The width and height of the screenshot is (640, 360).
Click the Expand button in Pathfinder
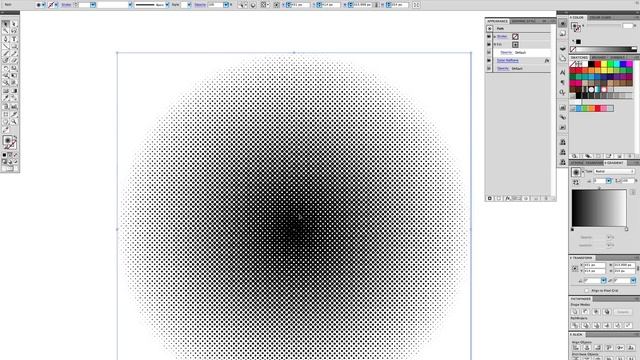coord(623,312)
